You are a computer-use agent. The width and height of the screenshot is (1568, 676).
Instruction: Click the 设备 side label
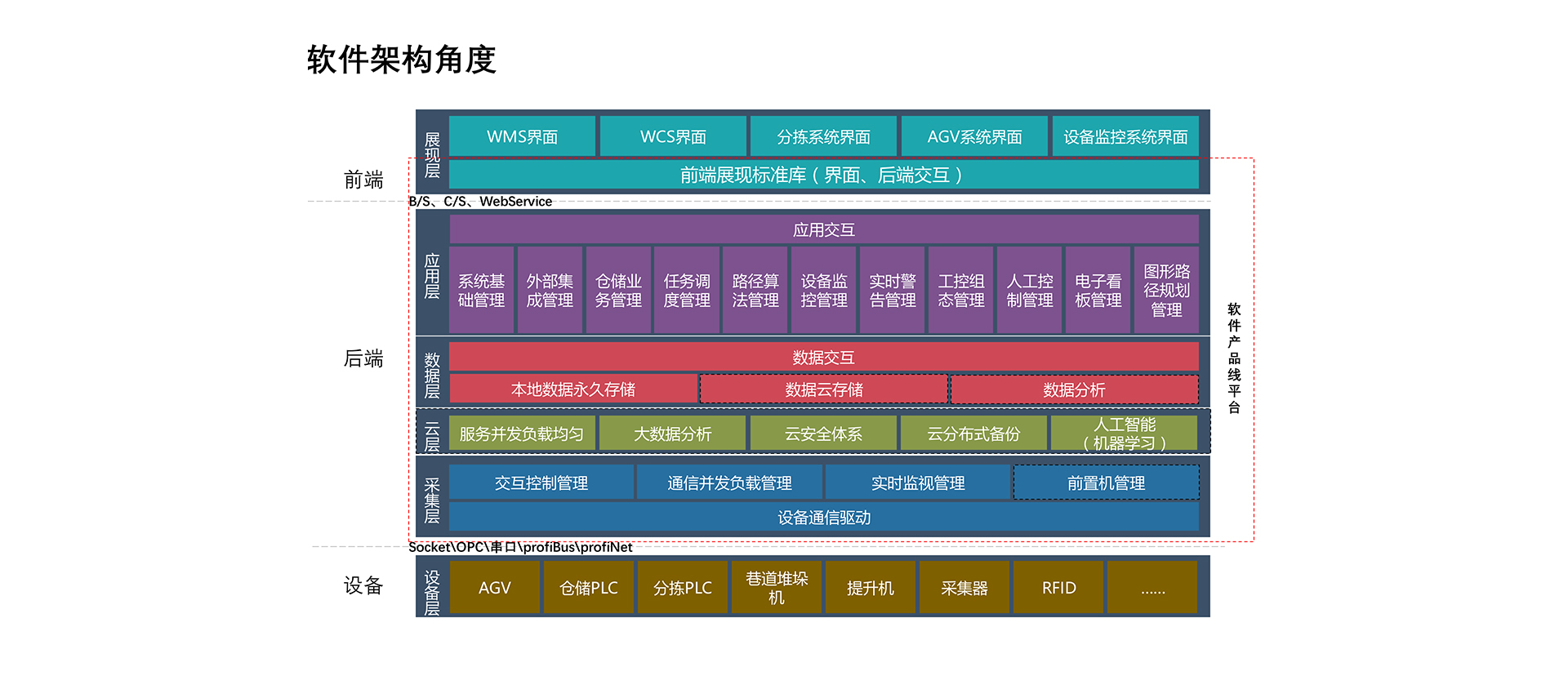click(363, 585)
